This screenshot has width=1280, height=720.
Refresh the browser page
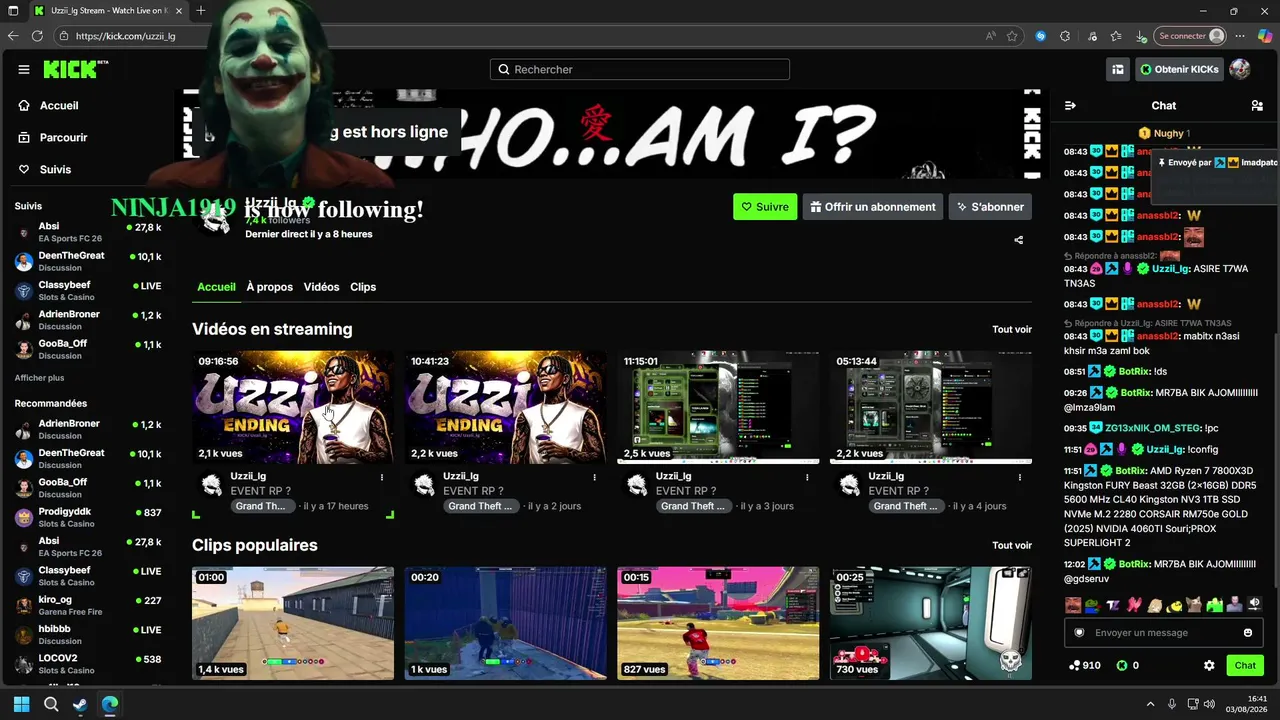click(37, 36)
